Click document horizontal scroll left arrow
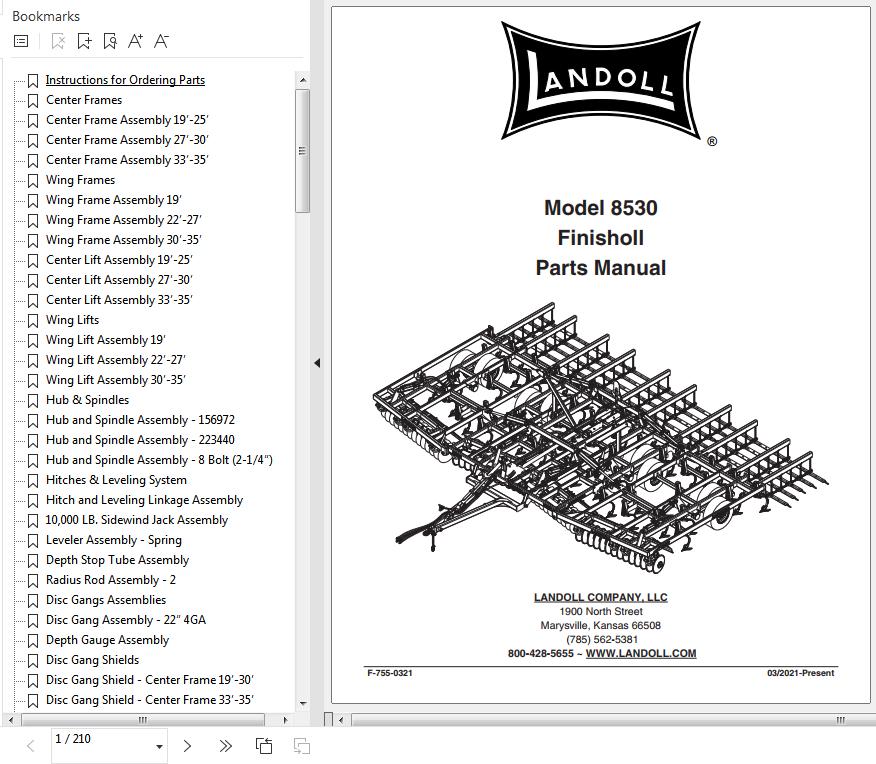Image resolution: width=876 pixels, height=764 pixels. pyautogui.click(x=341, y=720)
